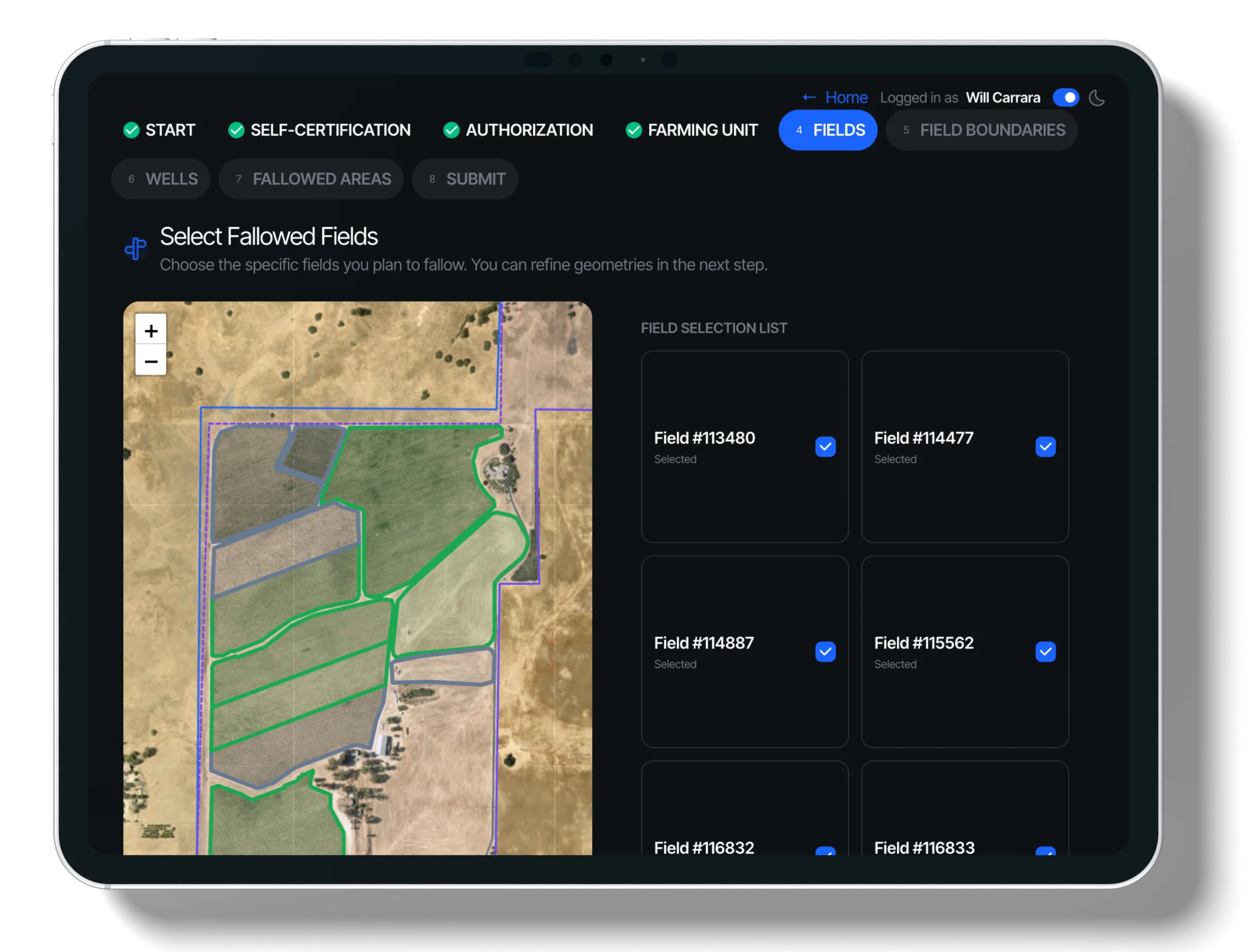Image resolution: width=1252 pixels, height=952 pixels.
Task: Click the logo icon beside Select Fallowed Fields
Action: [x=135, y=248]
